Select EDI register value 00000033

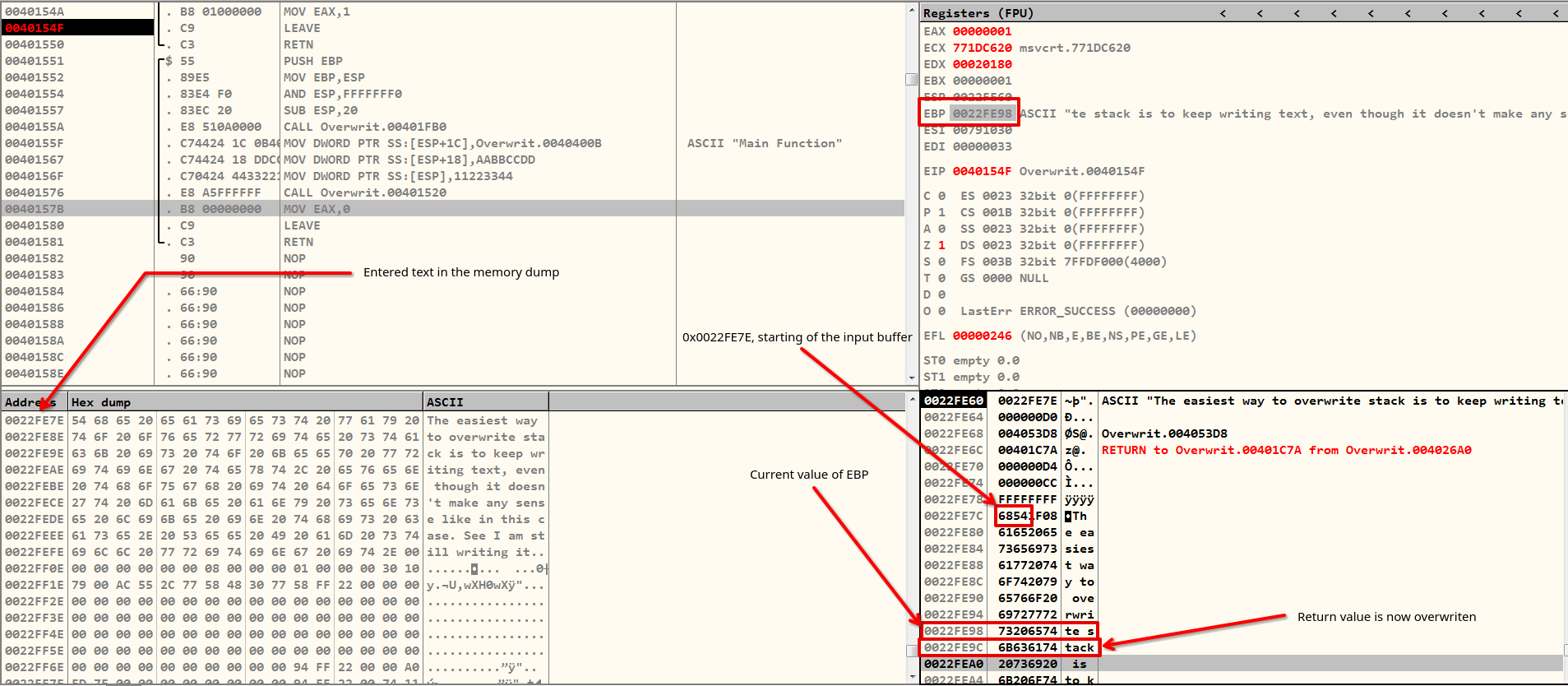982,146
